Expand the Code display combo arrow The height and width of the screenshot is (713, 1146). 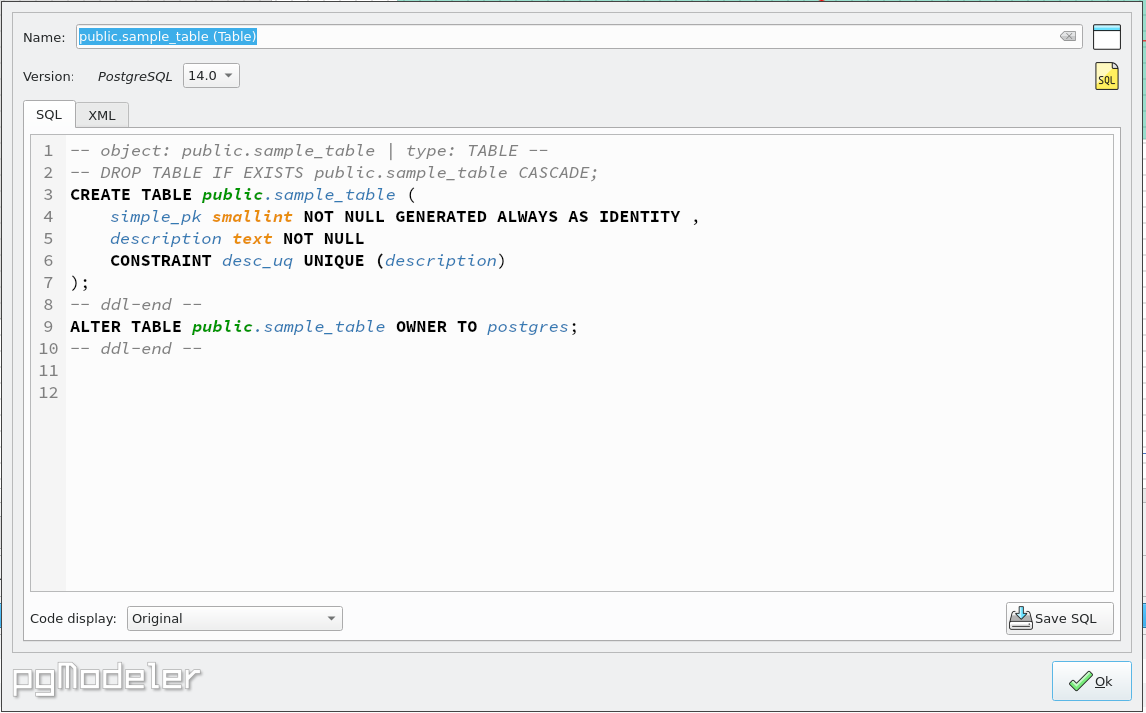click(x=331, y=618)
